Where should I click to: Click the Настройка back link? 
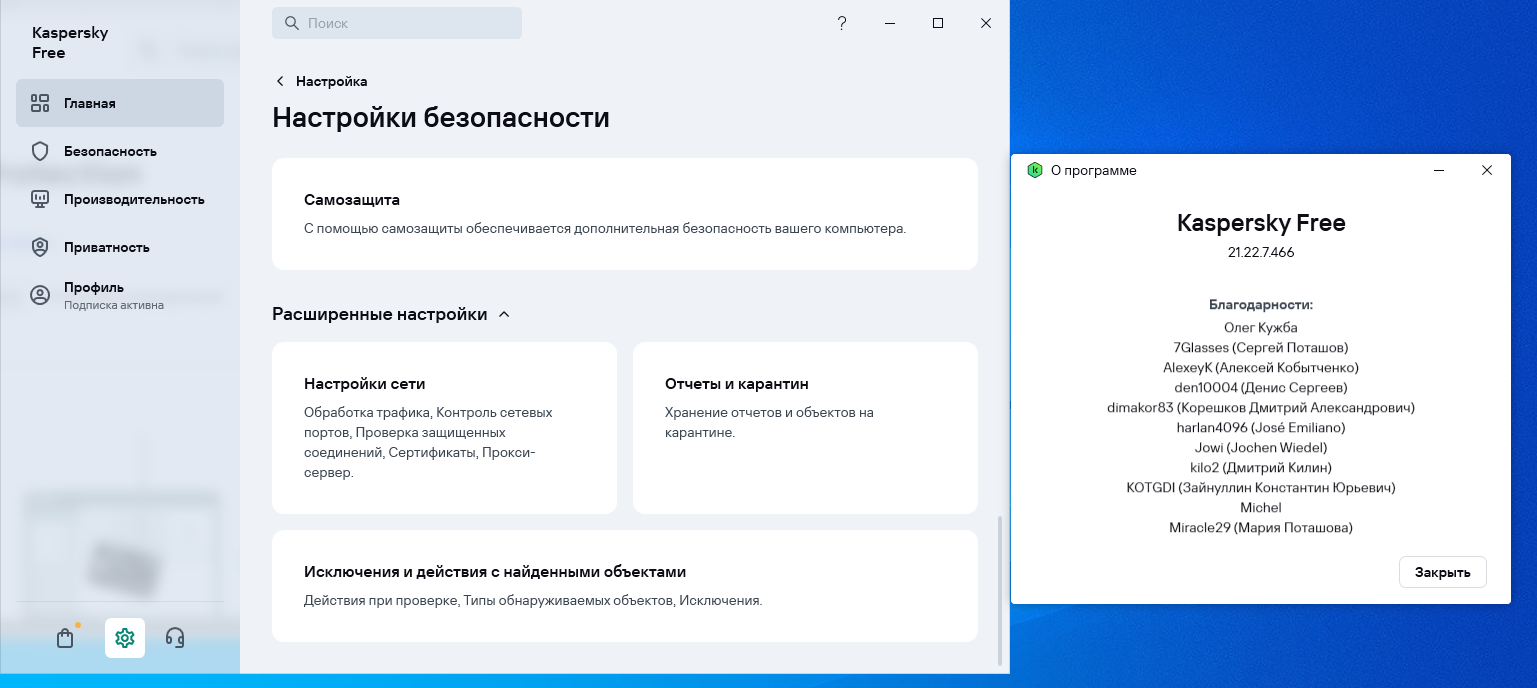coord(331,81)
